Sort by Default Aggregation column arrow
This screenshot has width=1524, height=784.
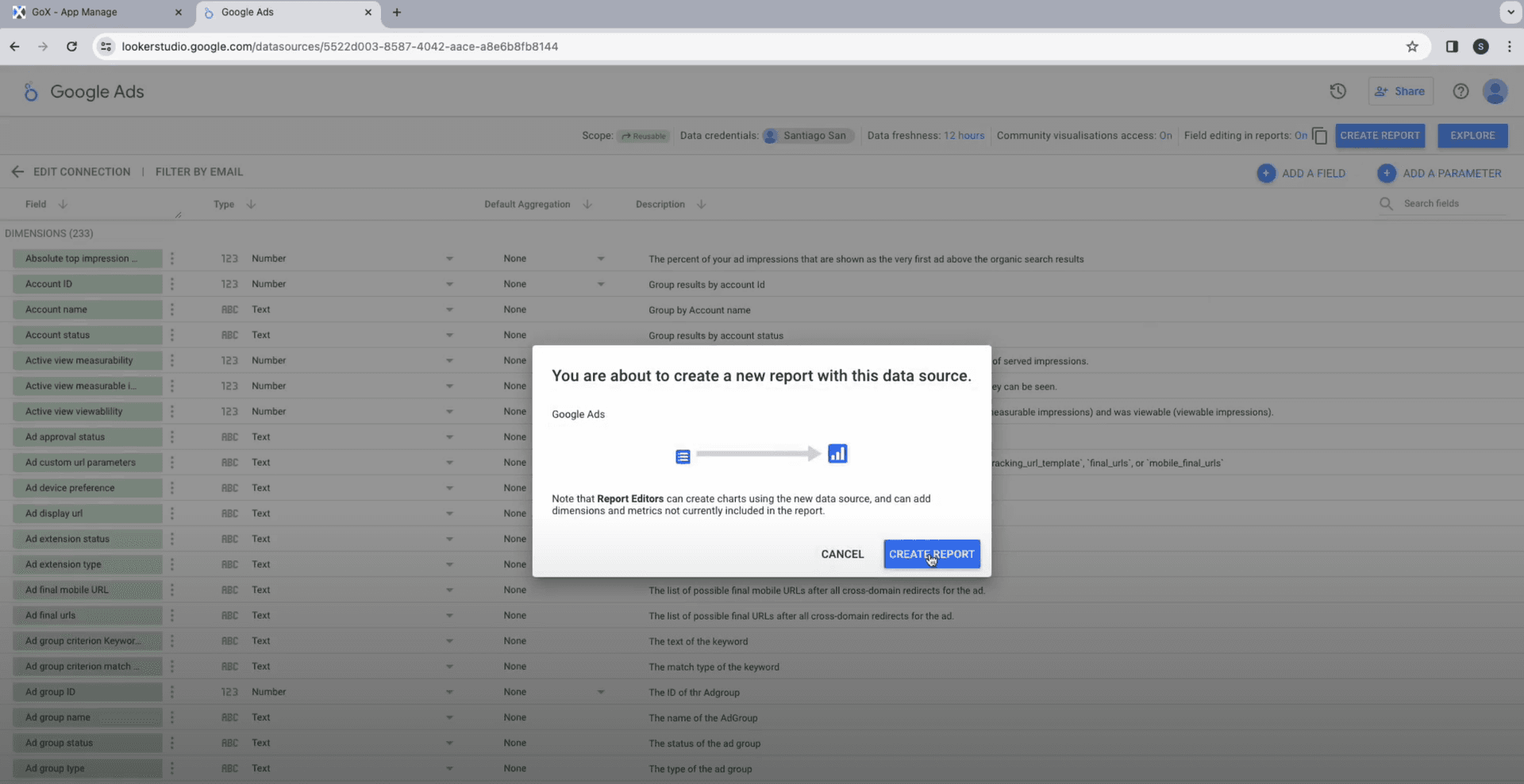[x=587, y=204]
